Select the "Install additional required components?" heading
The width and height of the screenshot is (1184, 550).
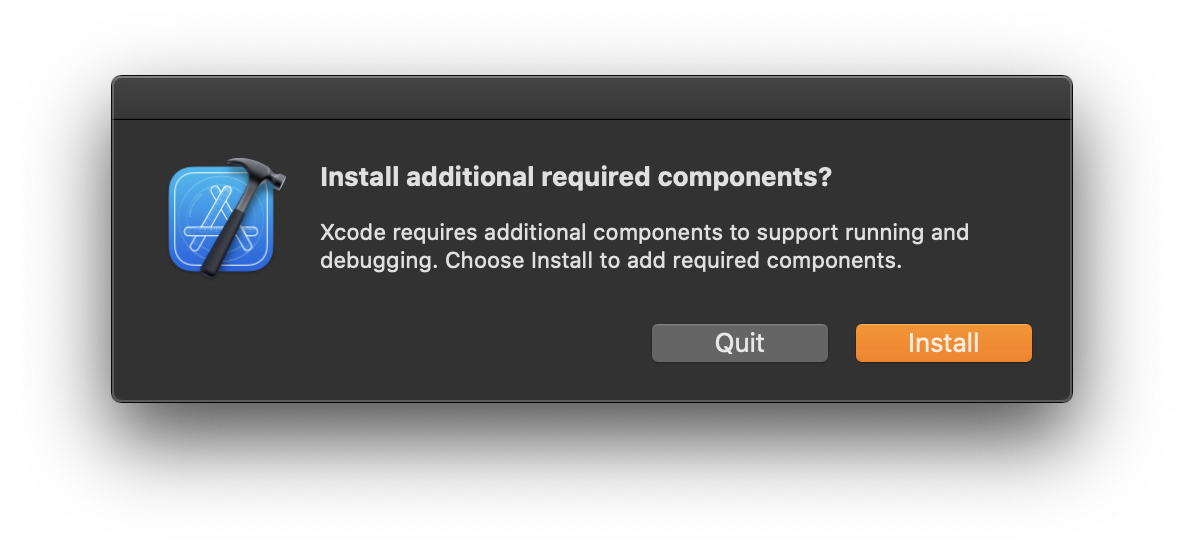575,178
